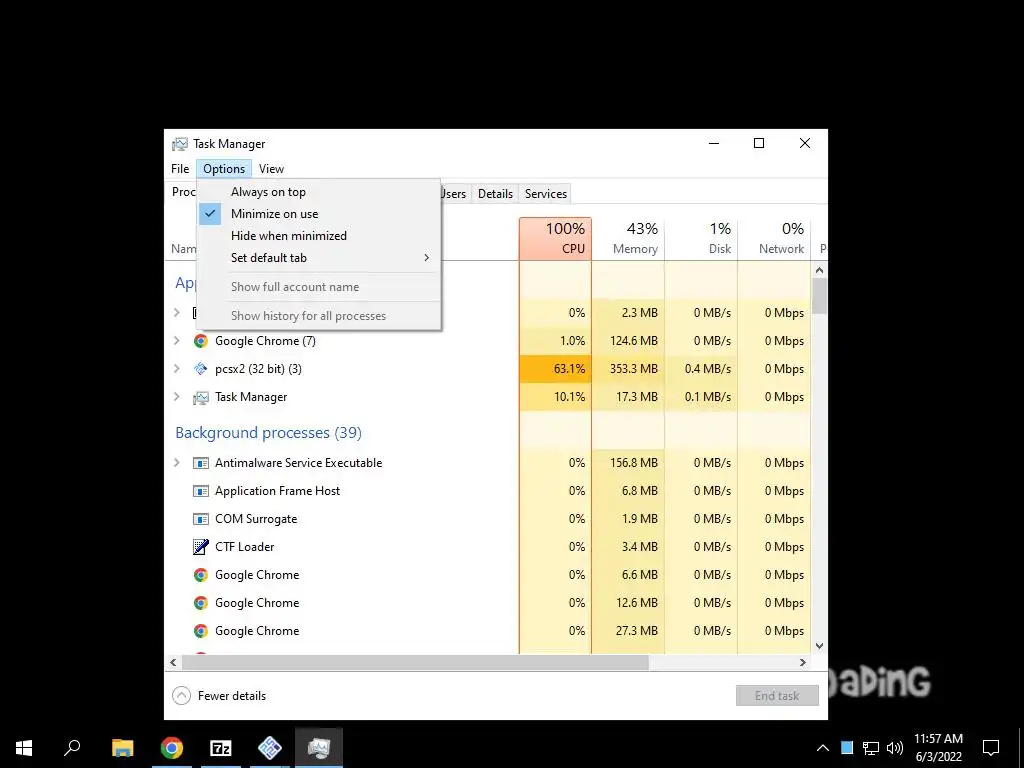This screenshot has height=768, width=1024.
Task: Click the Google Chrome (7) app icon
Action: click(x=200, y=341)
